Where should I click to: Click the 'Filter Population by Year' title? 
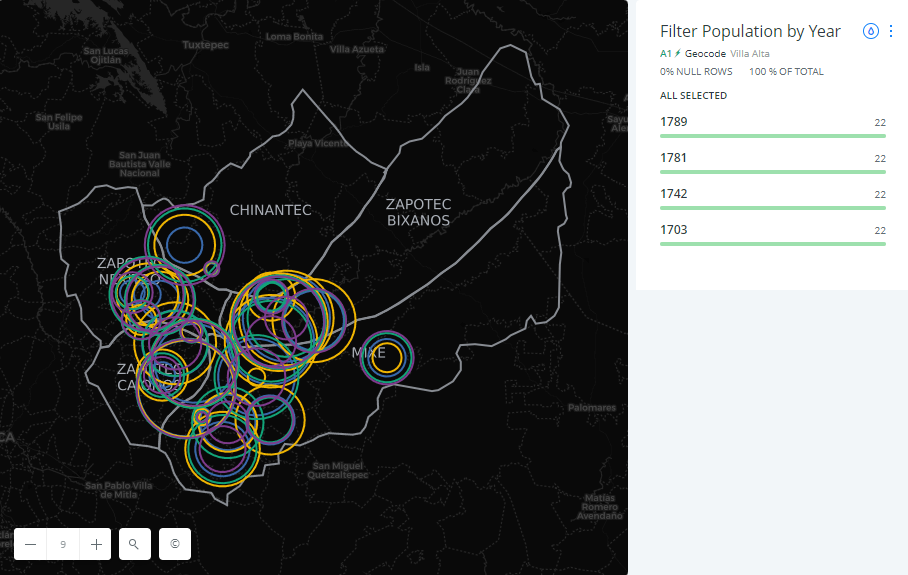click(750, 31)
